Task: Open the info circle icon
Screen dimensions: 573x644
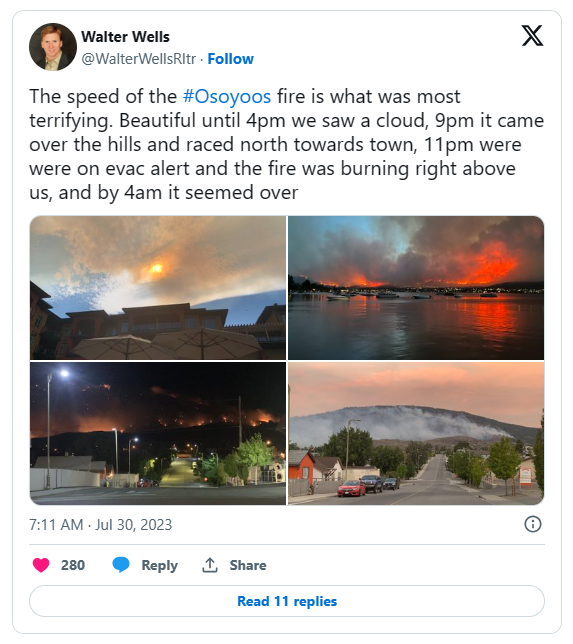Action: (x=533, y=524)
